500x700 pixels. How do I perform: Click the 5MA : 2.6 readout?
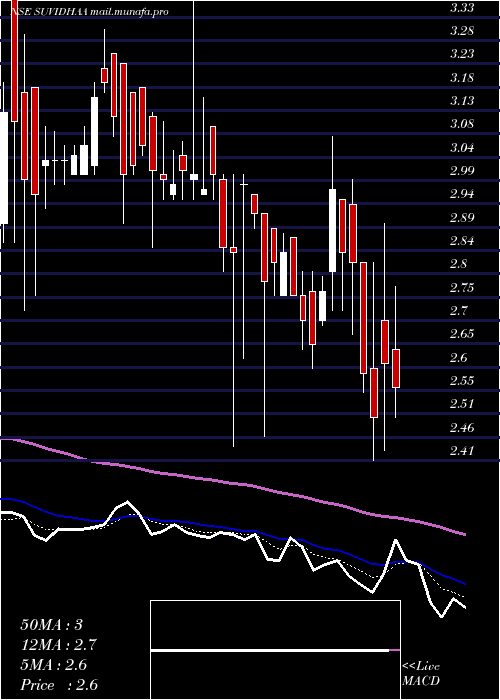[54, 665]
